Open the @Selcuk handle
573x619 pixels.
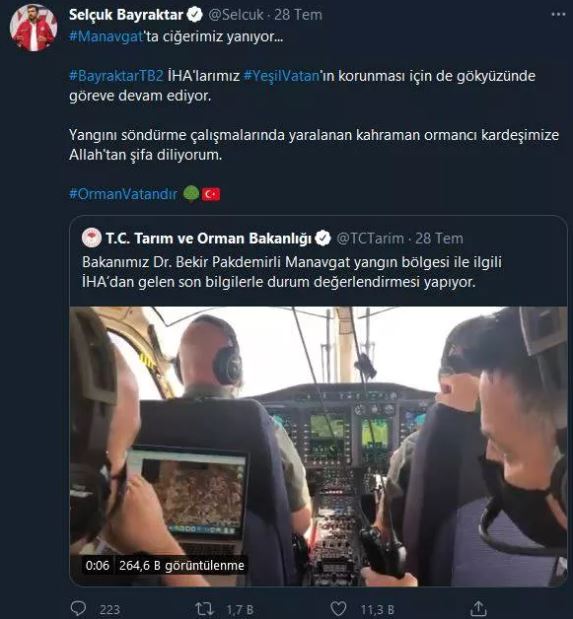[x=235, y=15]
